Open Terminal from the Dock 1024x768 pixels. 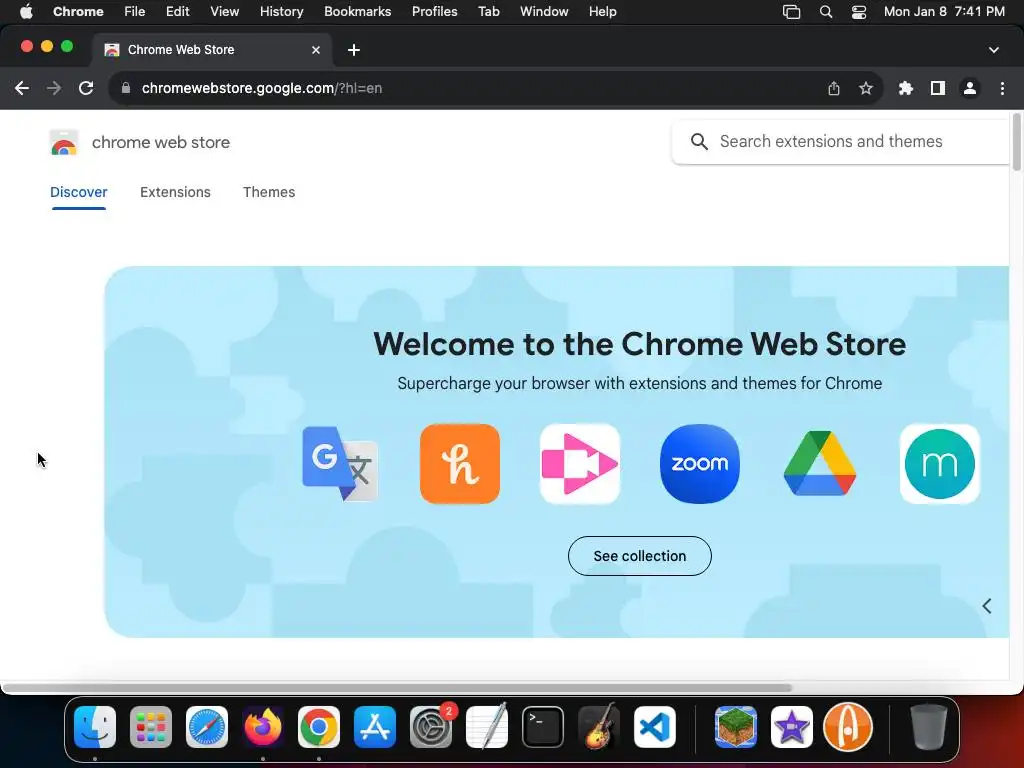pyautogui.click(x=543, y=727)
